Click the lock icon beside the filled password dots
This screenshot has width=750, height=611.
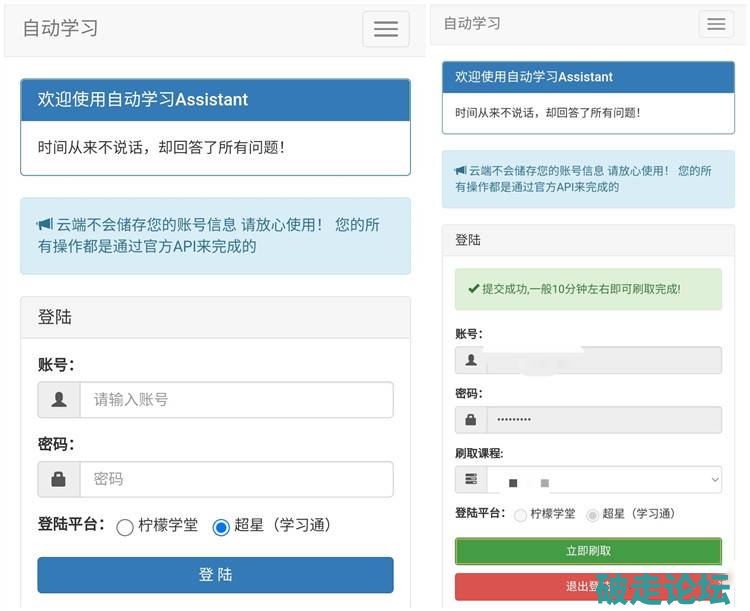click(x=471, y=420)
